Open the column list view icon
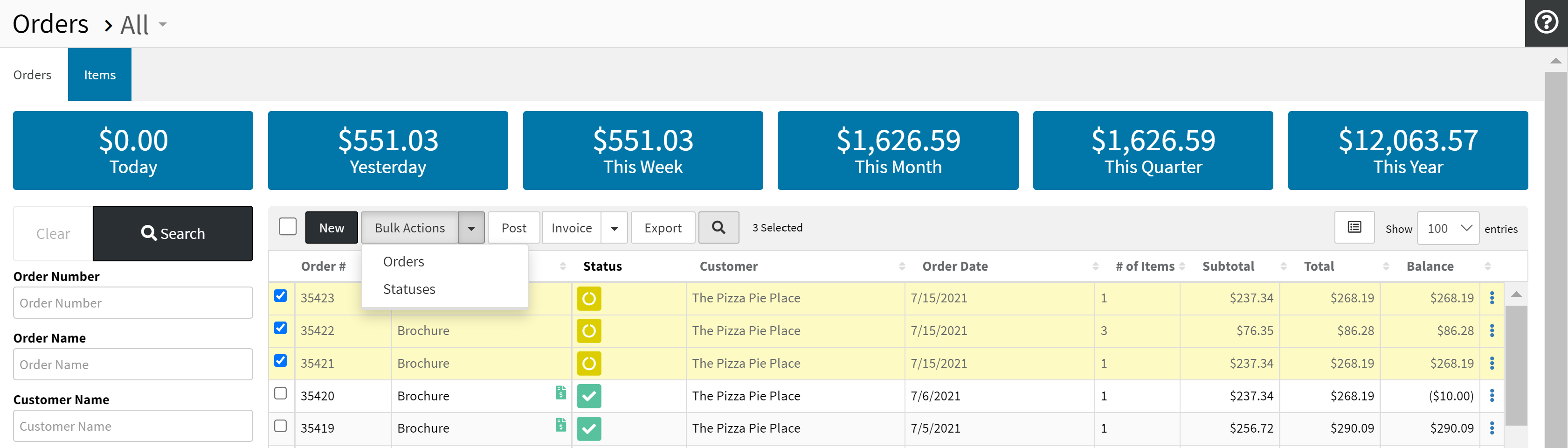This screenshot has width=1568, height=448. point(1354,227)
